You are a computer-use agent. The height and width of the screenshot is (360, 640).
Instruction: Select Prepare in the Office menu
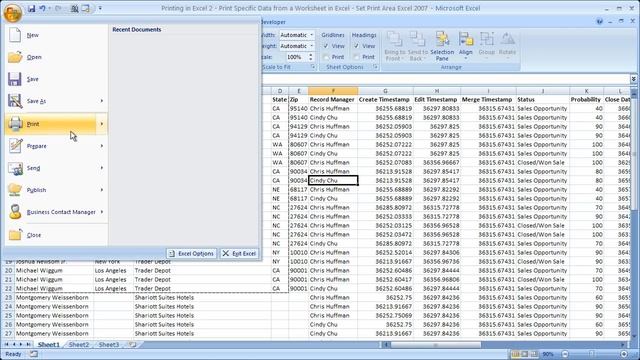pyautogui.click(x=56, y=146)
